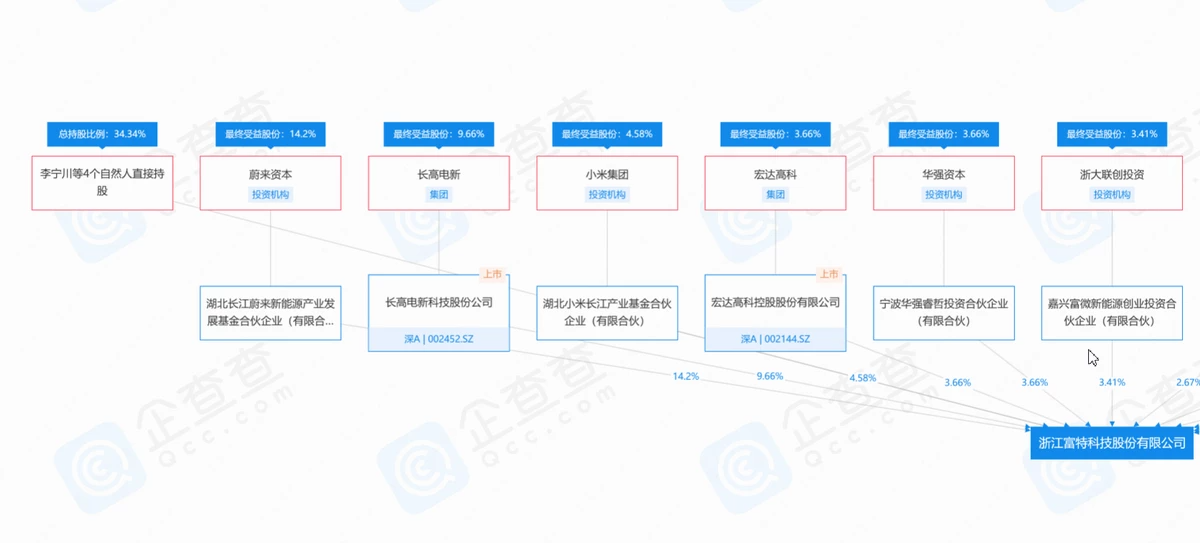
Task: Open 湖北长江蔚来新能源产业发展基金合伙企业 node
Action: [x=270, y=312]
